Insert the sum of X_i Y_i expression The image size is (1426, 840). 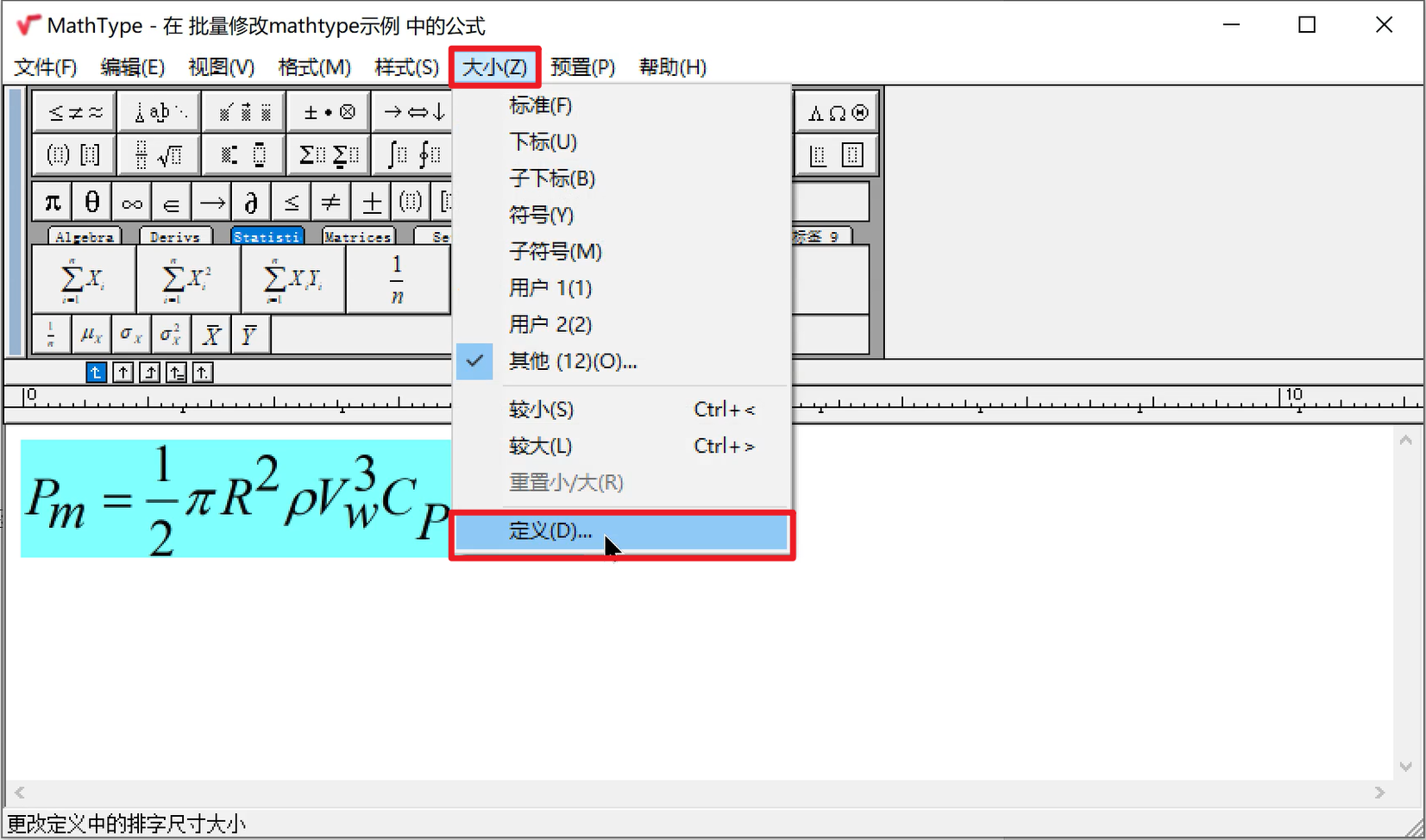click(x=293, y=279)
